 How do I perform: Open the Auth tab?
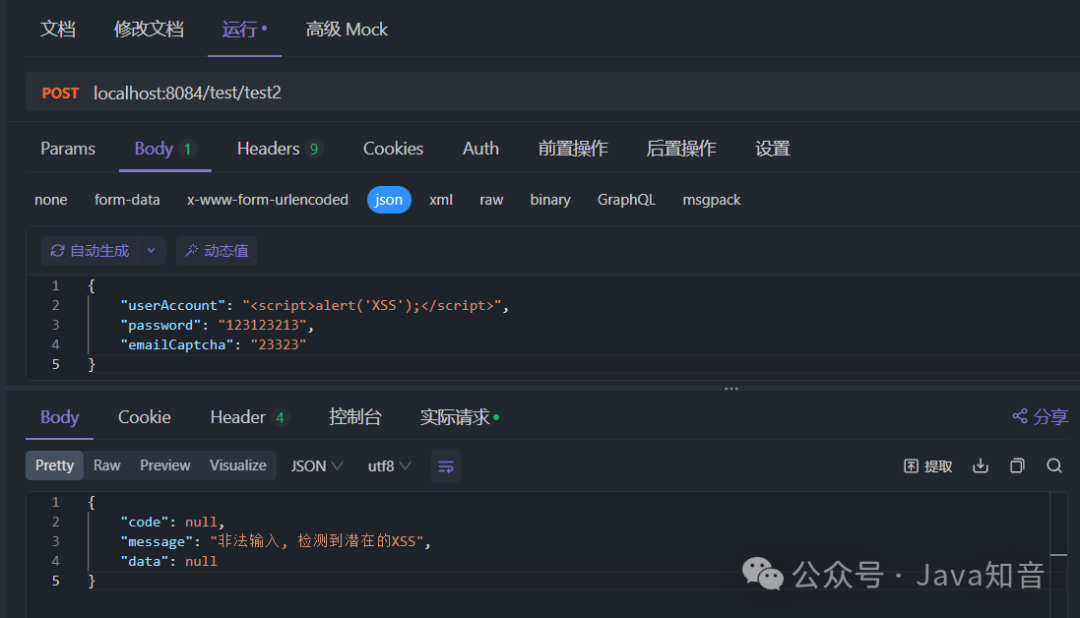pos(480,149)
